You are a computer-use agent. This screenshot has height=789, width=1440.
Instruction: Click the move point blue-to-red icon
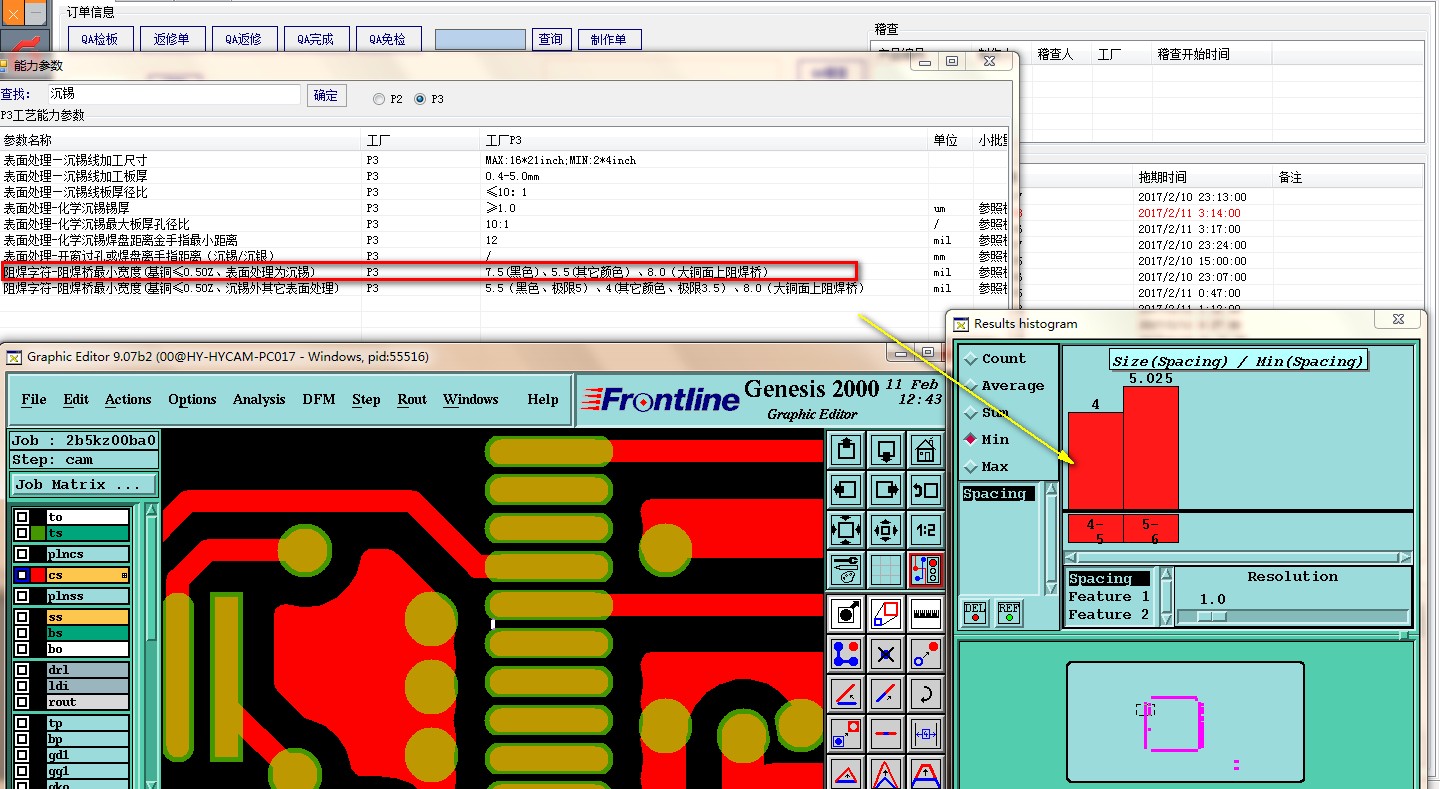coord(926,653)
